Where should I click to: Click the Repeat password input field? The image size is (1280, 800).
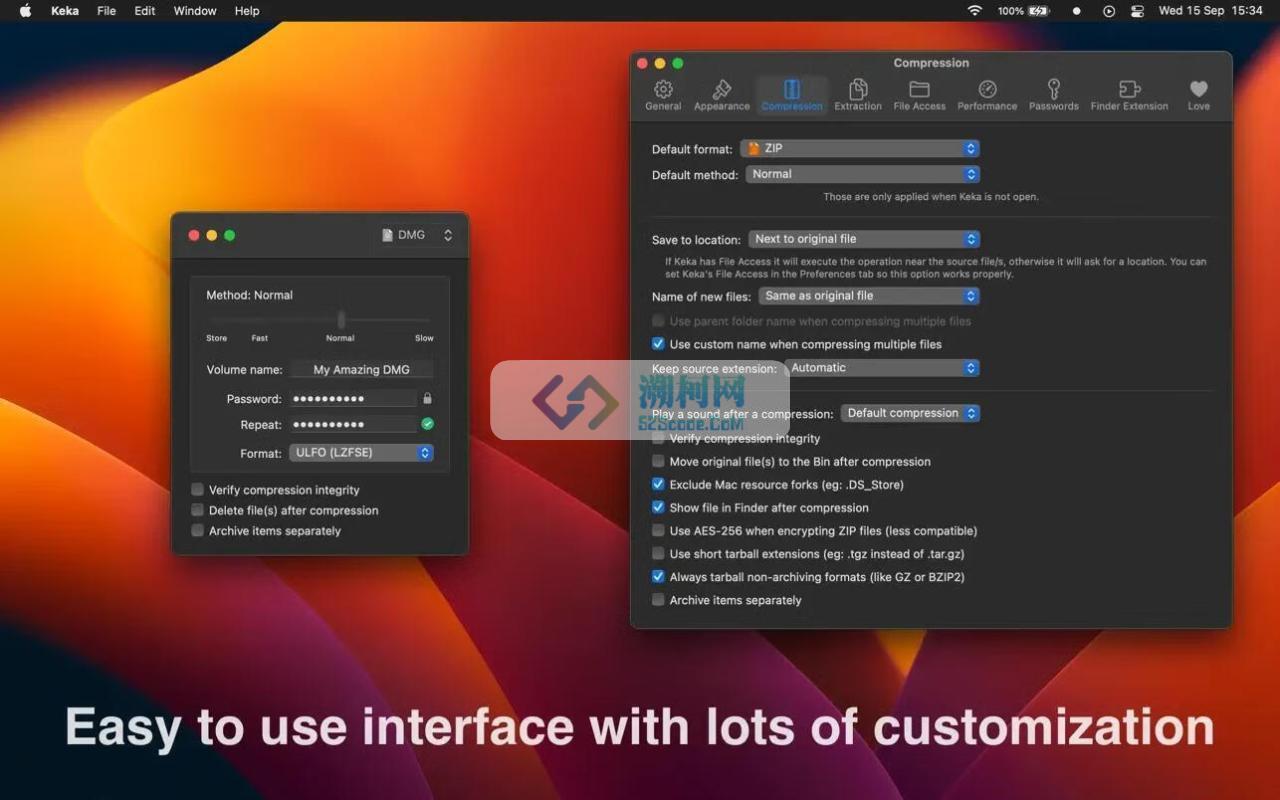coord(353,425)
